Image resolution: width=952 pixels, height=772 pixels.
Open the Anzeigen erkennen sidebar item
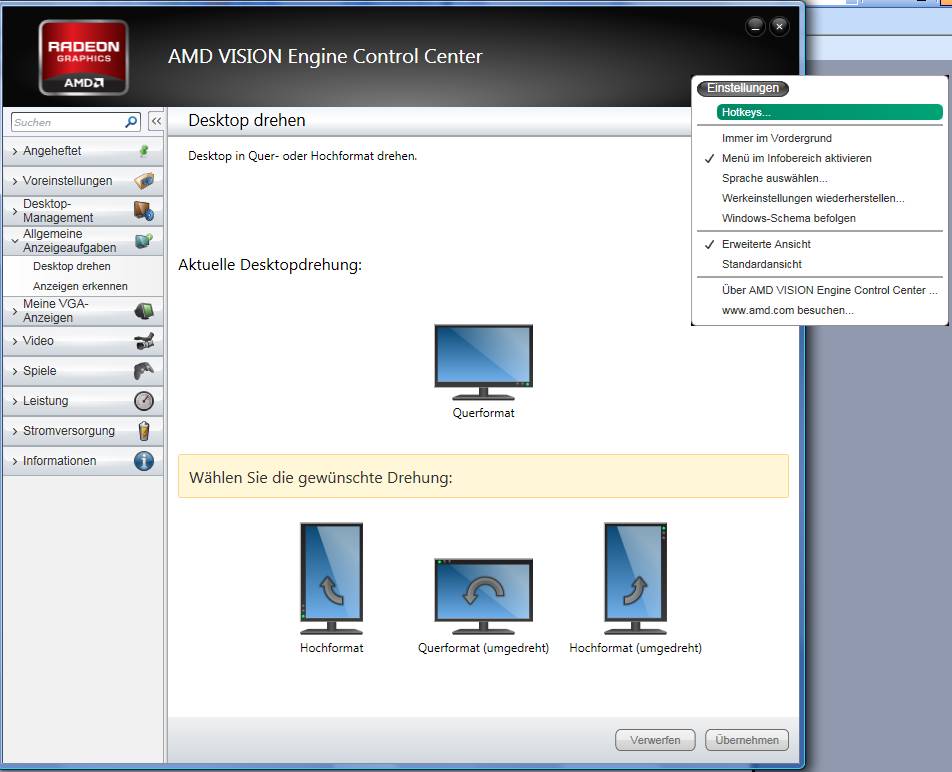pyautogui.click(x=80, y=286)
